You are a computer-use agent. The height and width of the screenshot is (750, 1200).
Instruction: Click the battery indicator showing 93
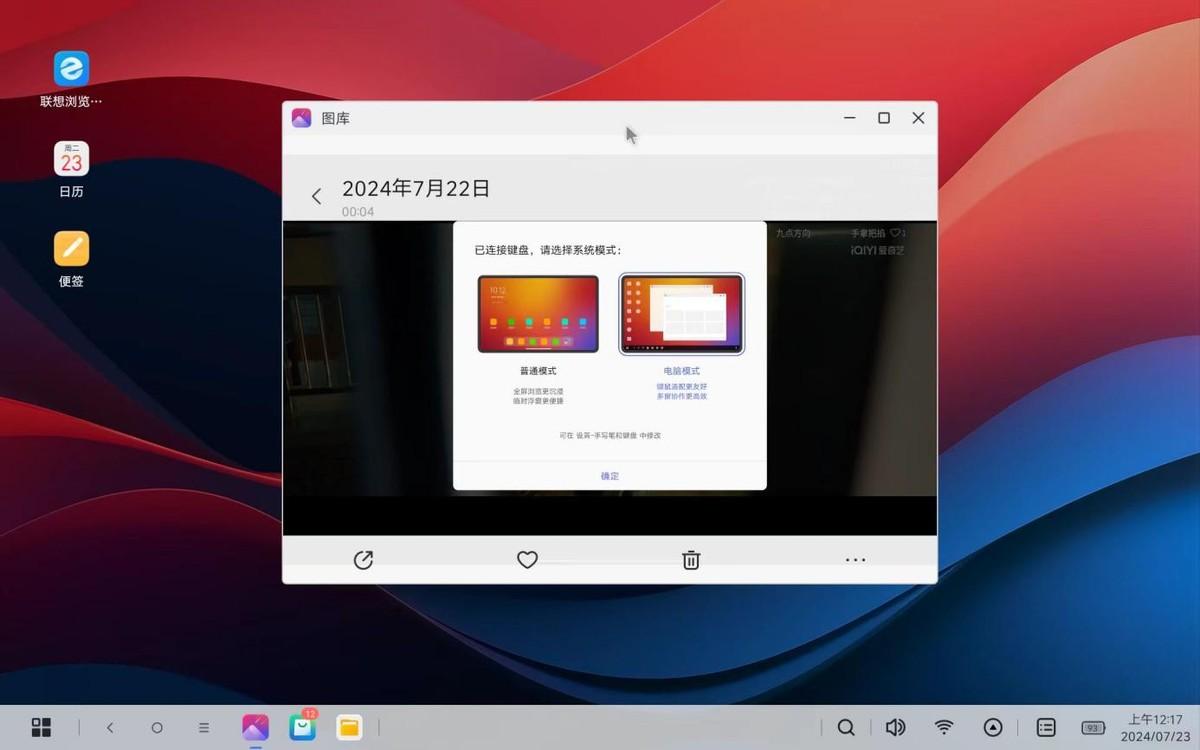point(1093,728)
